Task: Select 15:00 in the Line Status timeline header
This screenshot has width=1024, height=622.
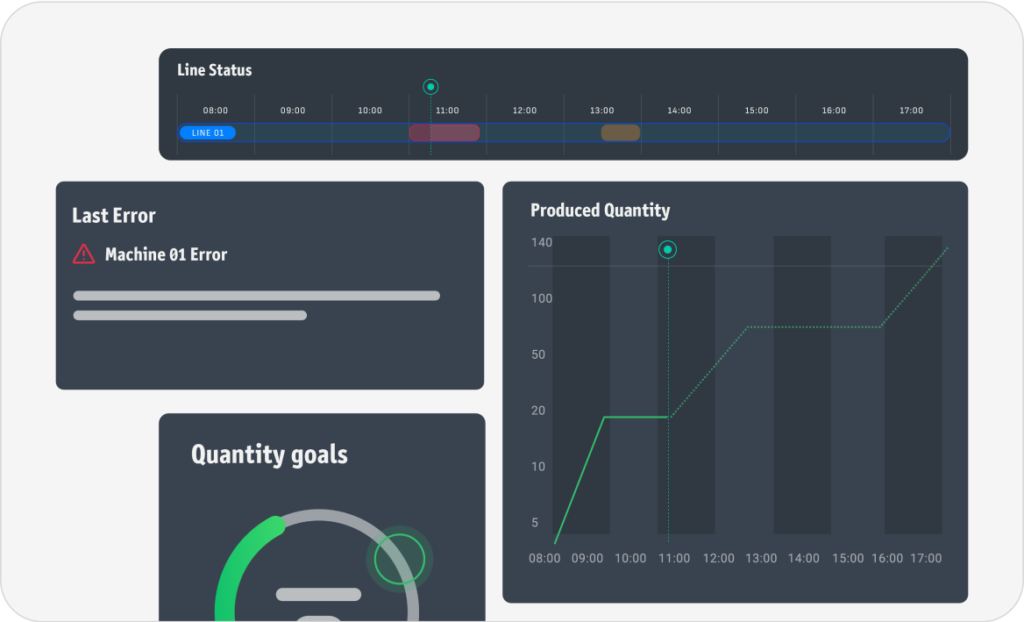Action: pyautogui.click(x=756, y=110)
